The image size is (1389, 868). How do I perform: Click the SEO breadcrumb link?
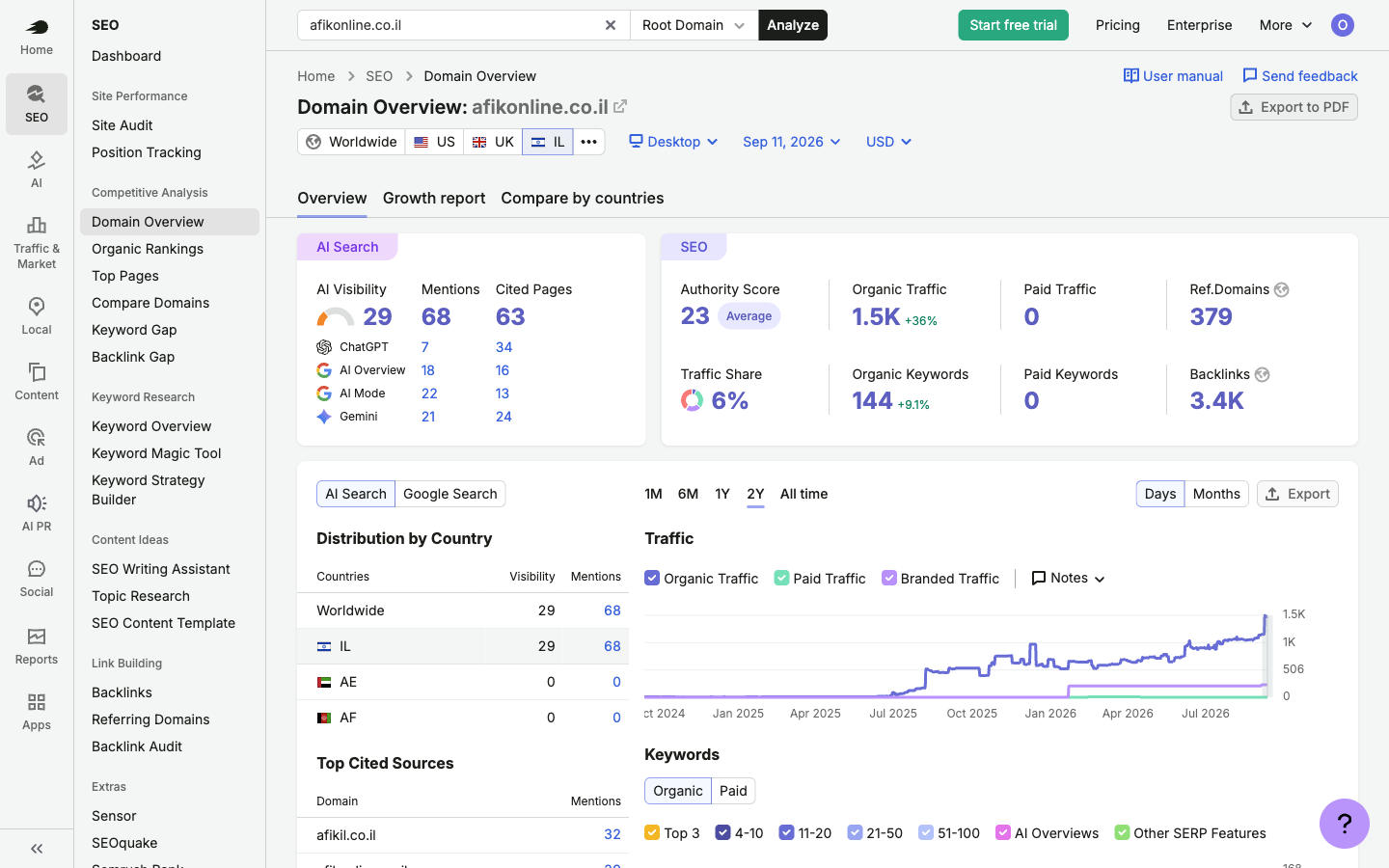[379, 76]
